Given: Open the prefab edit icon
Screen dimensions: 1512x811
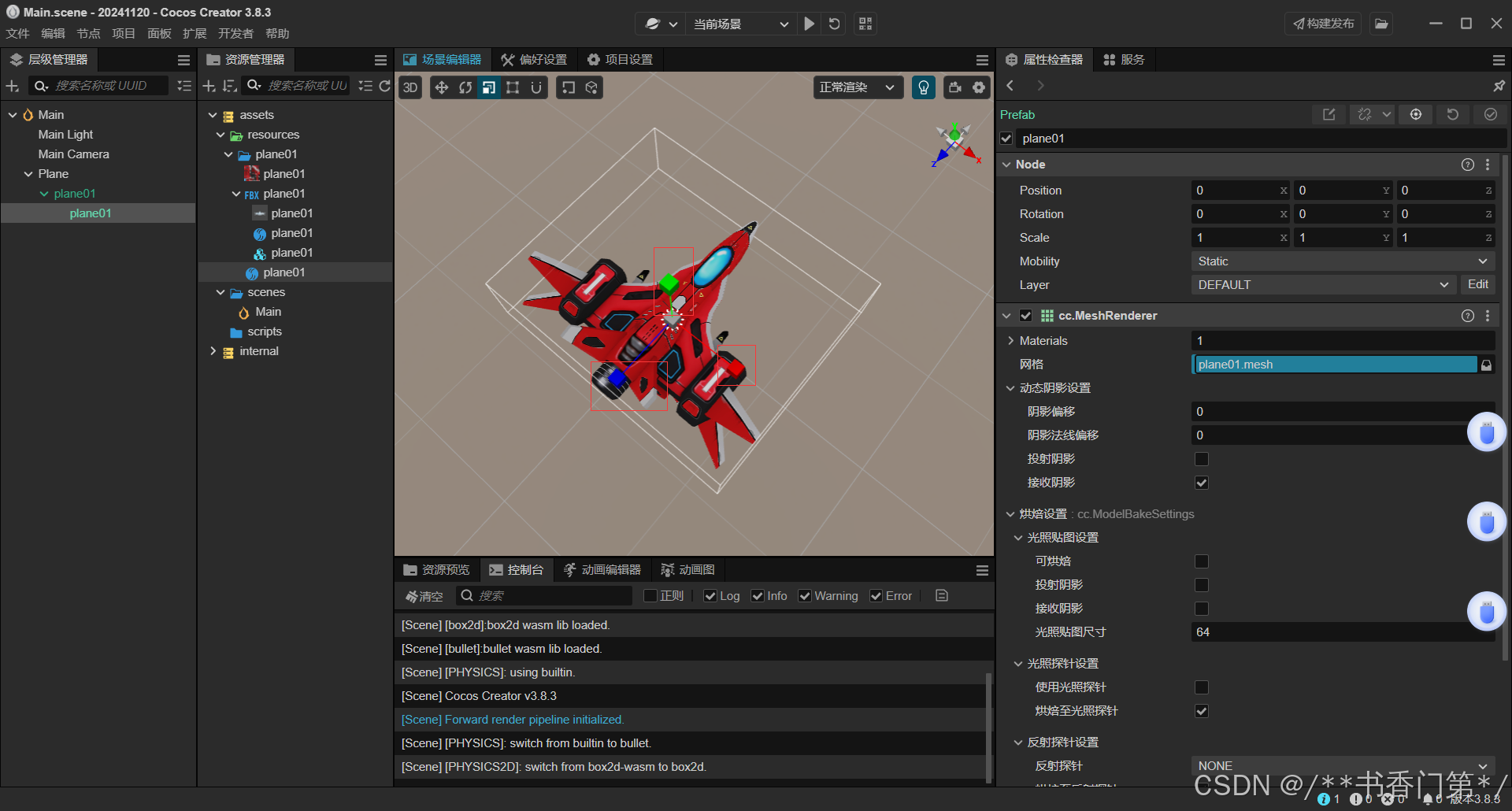Looking at the screenshot, I should (x=1329, y=115).
